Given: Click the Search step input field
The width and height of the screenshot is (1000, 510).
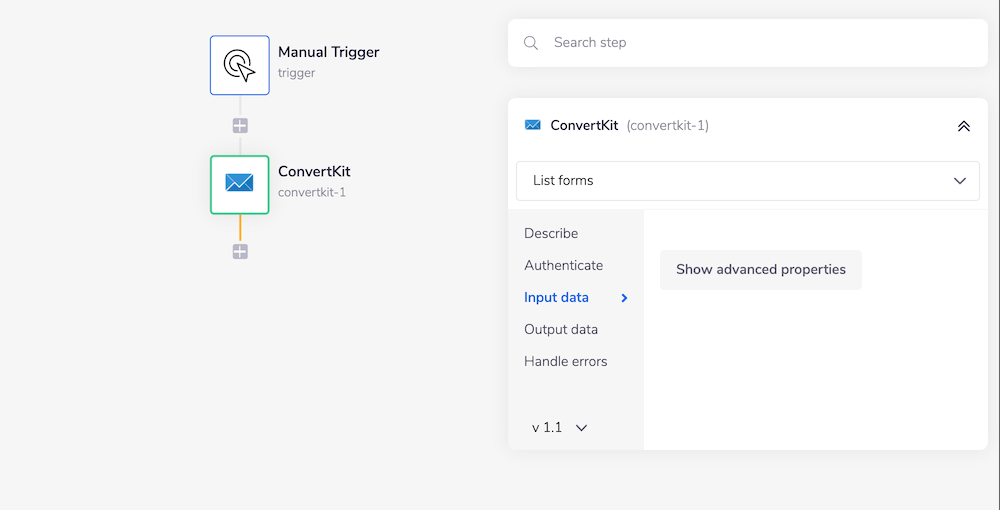Looking at the screenshot, I should [760, 43].
